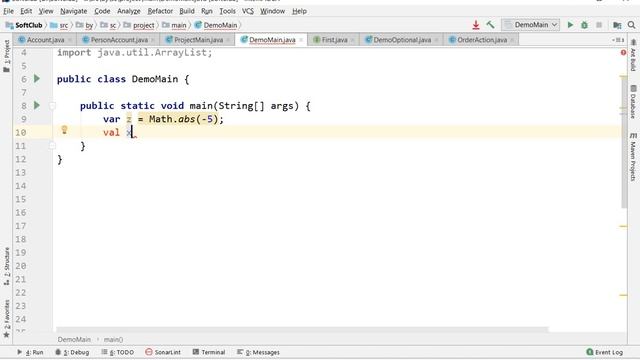The width and height of the screenshot is (640, 360).
Task: Open Search Everywhere magnifier icon
Action: [631, 25]
